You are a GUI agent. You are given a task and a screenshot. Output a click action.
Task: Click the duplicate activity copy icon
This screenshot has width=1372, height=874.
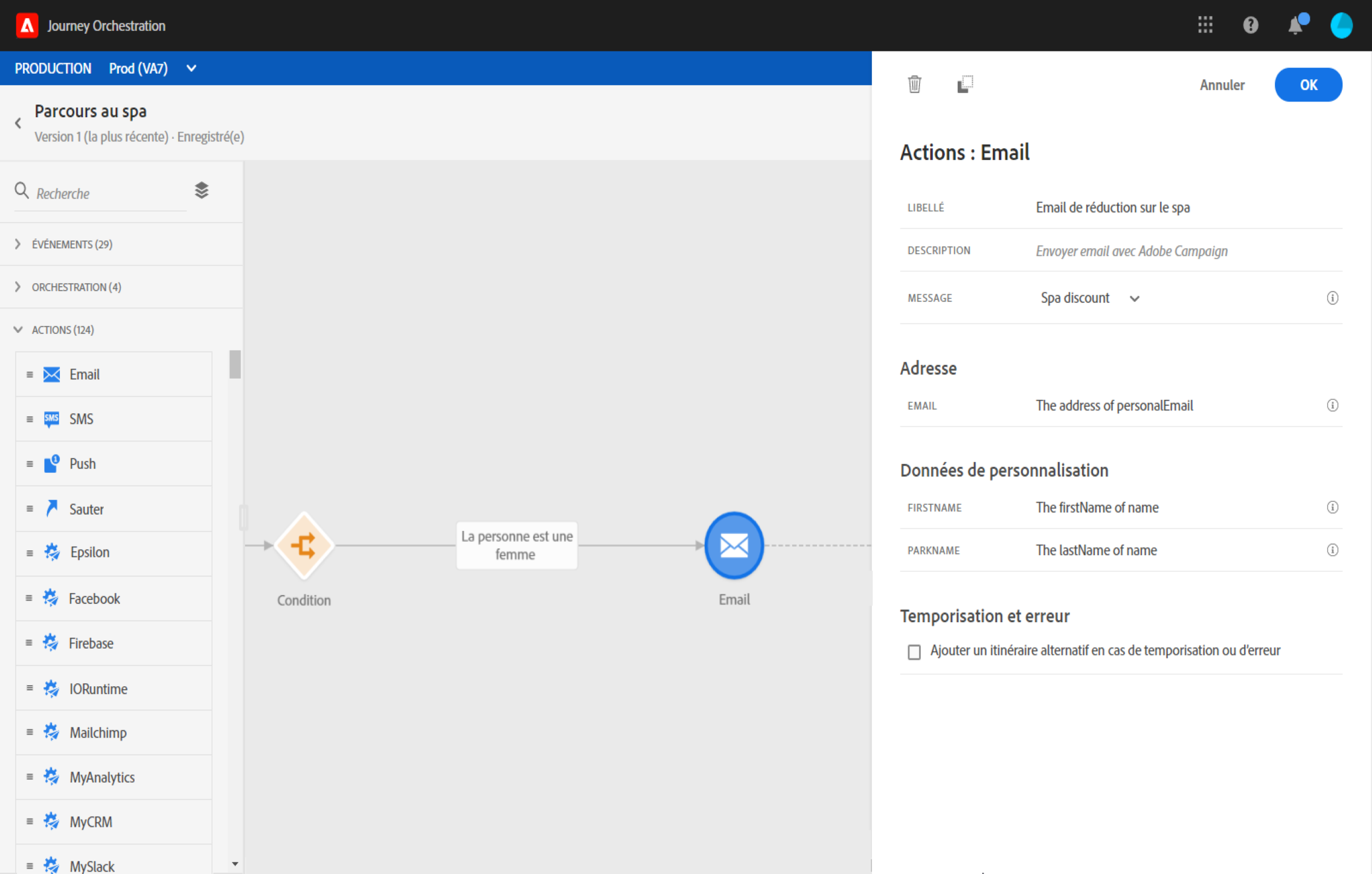click(965, 85)
